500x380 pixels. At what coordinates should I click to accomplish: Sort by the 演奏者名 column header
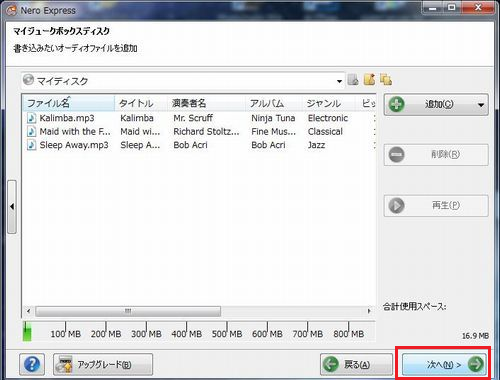click(x=206, y=103)
